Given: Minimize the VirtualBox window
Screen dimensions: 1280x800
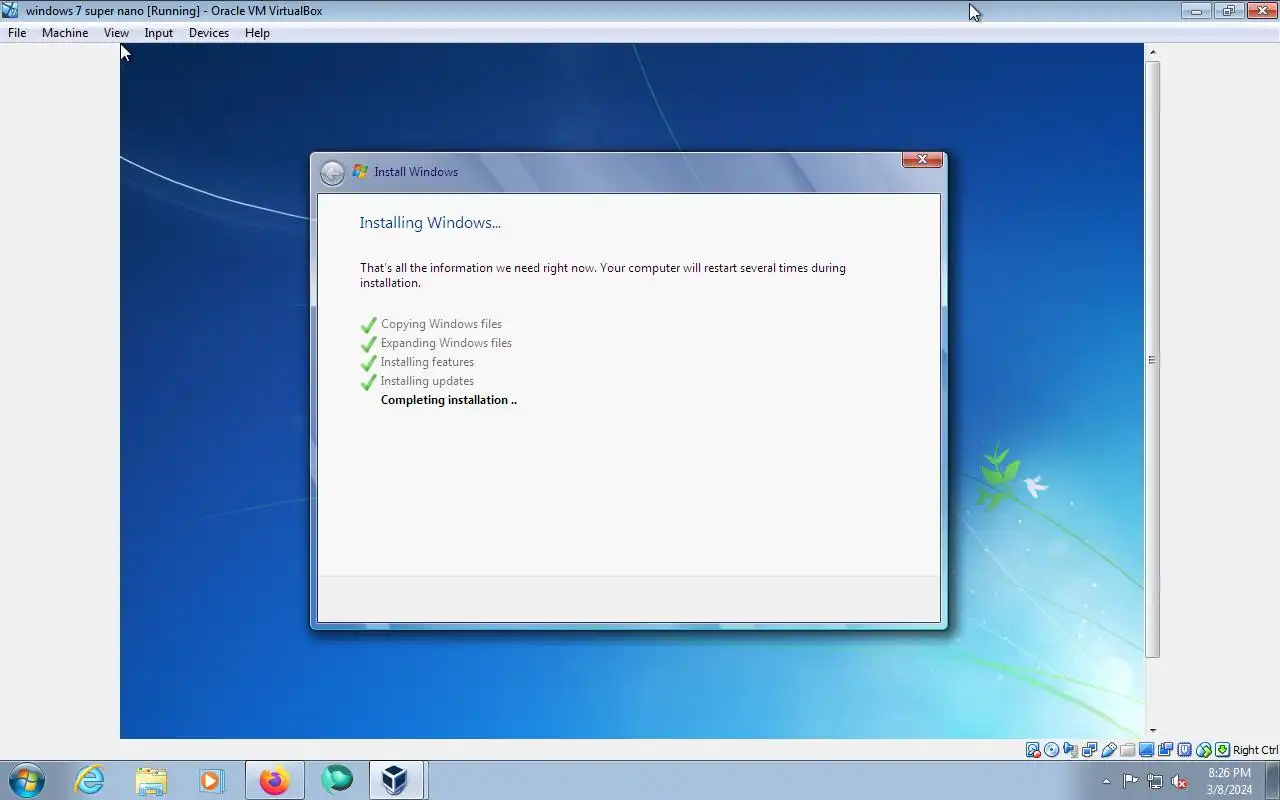Looking at the screenshot, I should tap(1196, 11).
